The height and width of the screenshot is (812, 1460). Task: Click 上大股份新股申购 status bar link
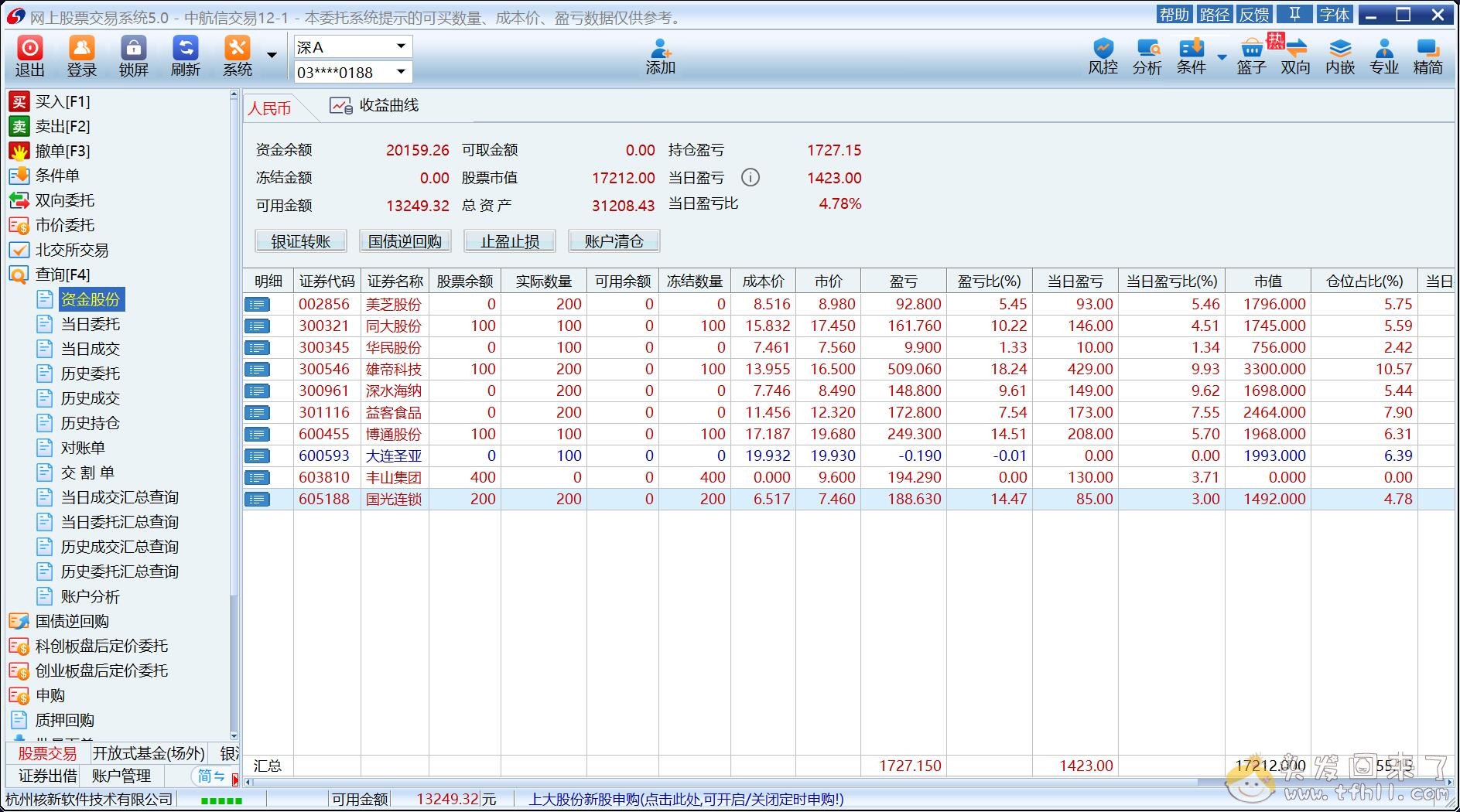click(686, 800)
